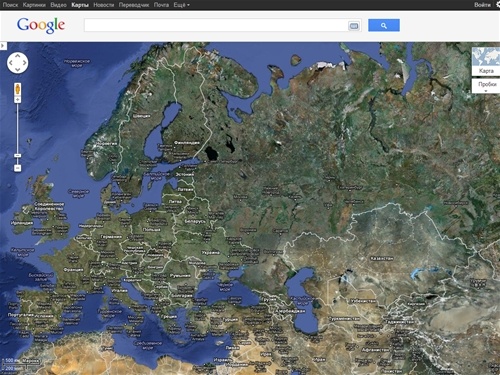Click the Испания label on the map
Screen dimensions: 500x375
44,316
